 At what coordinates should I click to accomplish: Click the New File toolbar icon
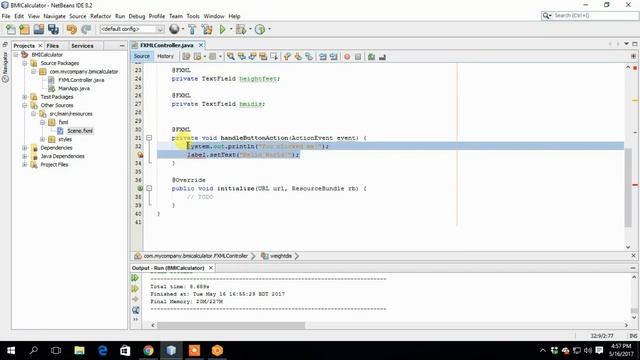[11, 29]
